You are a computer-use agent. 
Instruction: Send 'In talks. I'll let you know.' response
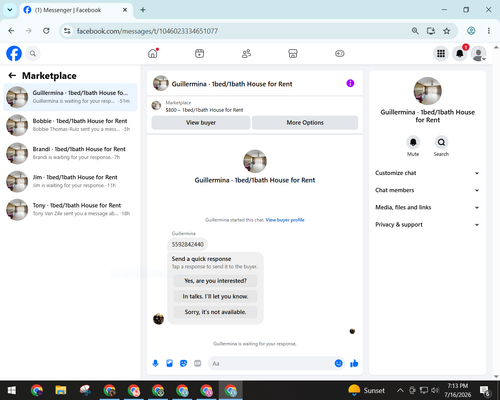click(x=215, y=296)
